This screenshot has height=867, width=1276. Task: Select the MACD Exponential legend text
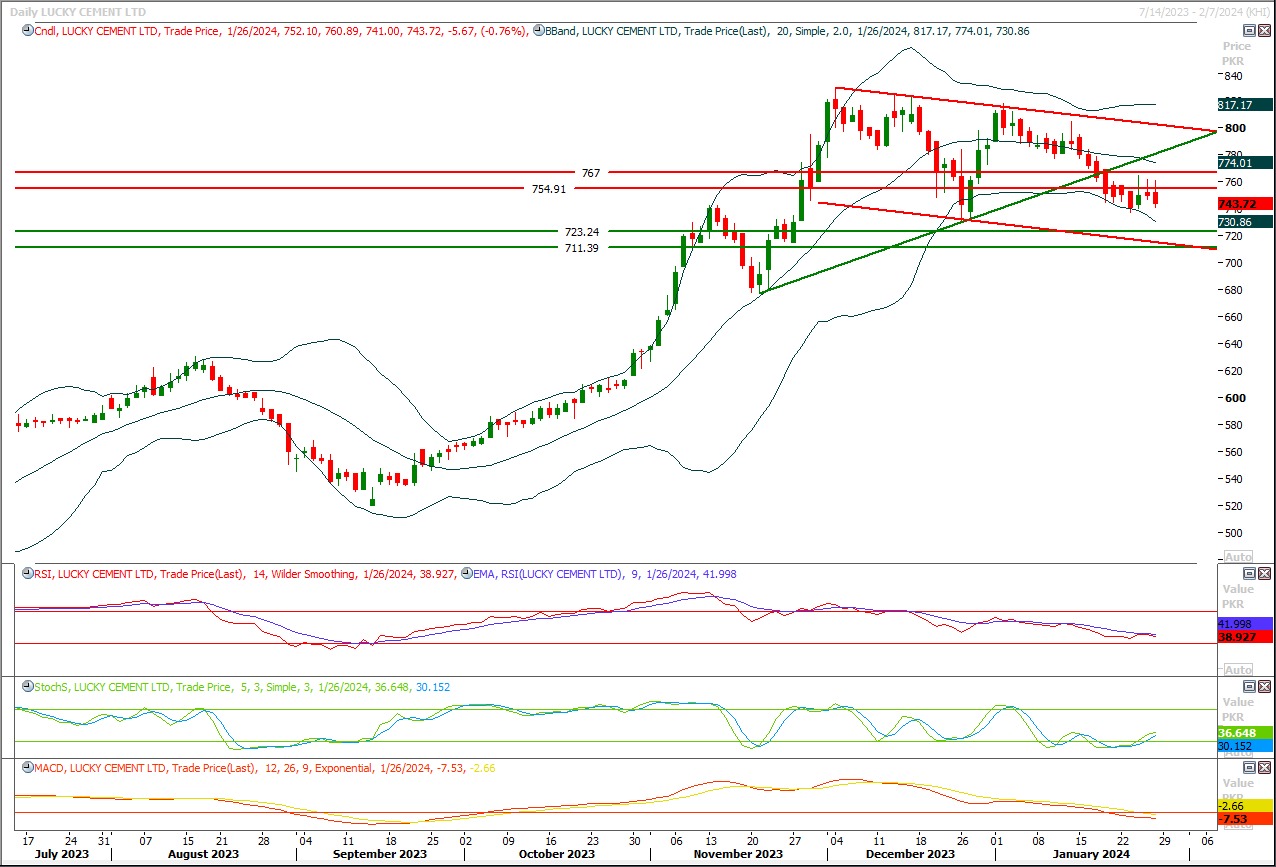tap(264, 768)
